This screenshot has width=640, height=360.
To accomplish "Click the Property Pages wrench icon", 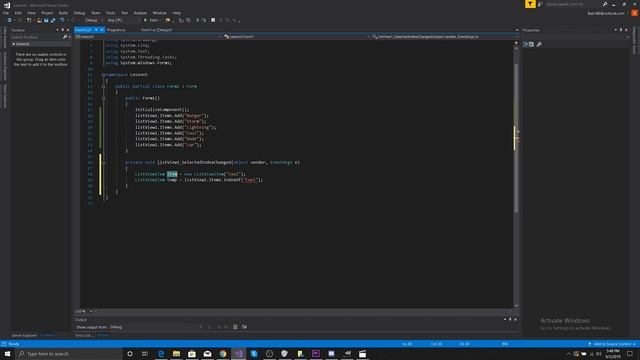I will coord(539,44).
